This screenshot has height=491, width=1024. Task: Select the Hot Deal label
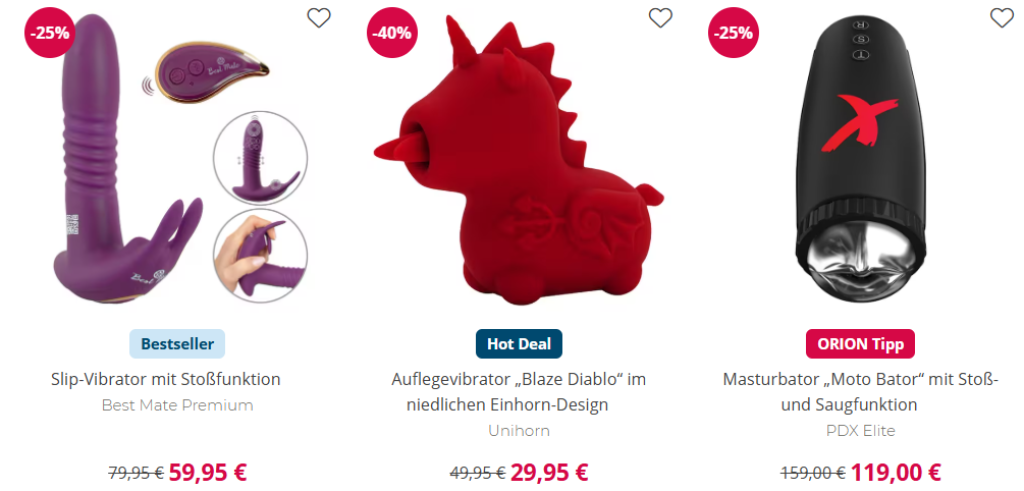(x=519, y=343)
